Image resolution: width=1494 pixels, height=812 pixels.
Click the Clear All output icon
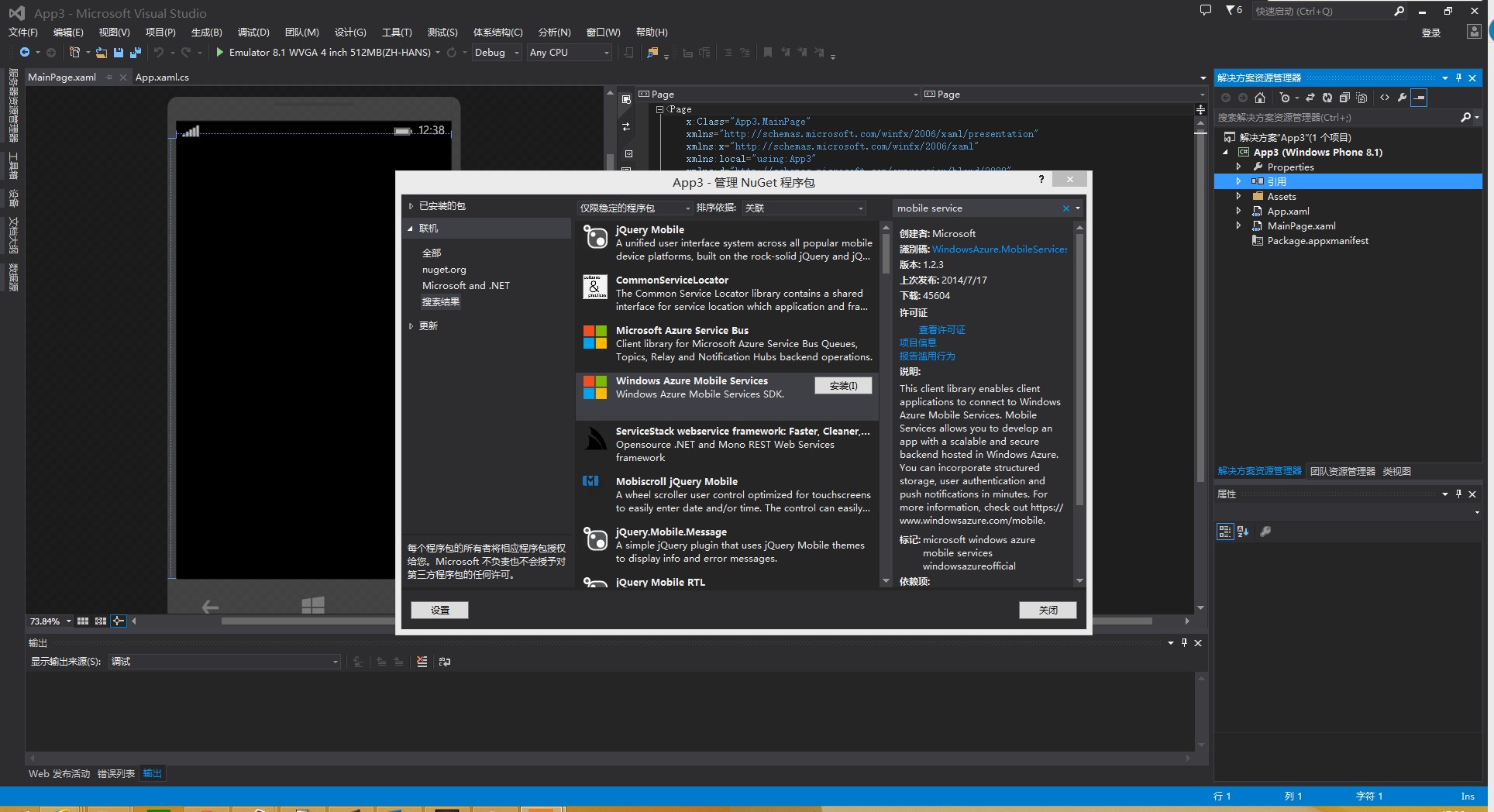click(422, 662)
